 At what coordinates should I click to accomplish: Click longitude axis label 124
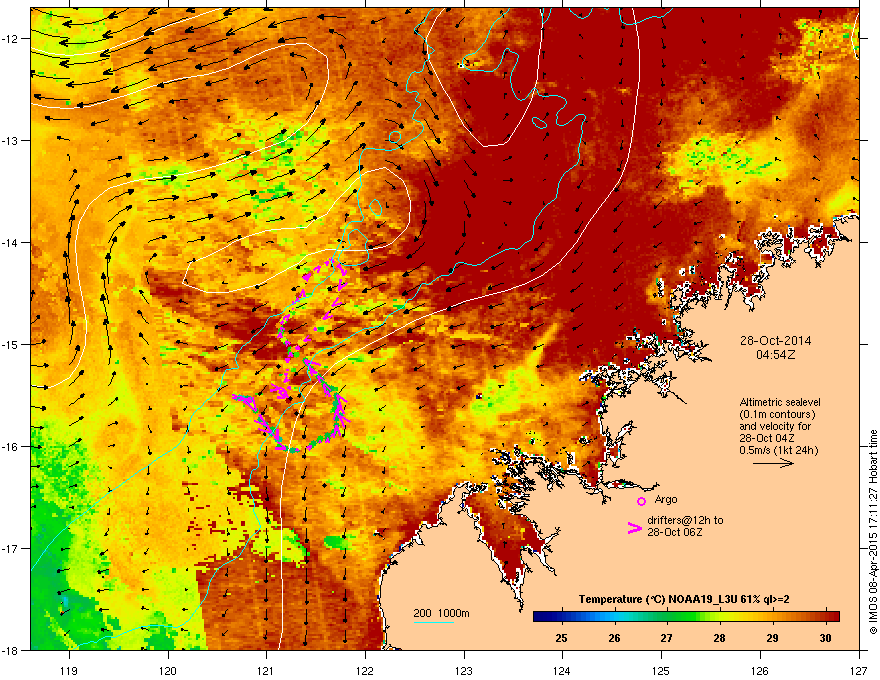pos(562,670)
